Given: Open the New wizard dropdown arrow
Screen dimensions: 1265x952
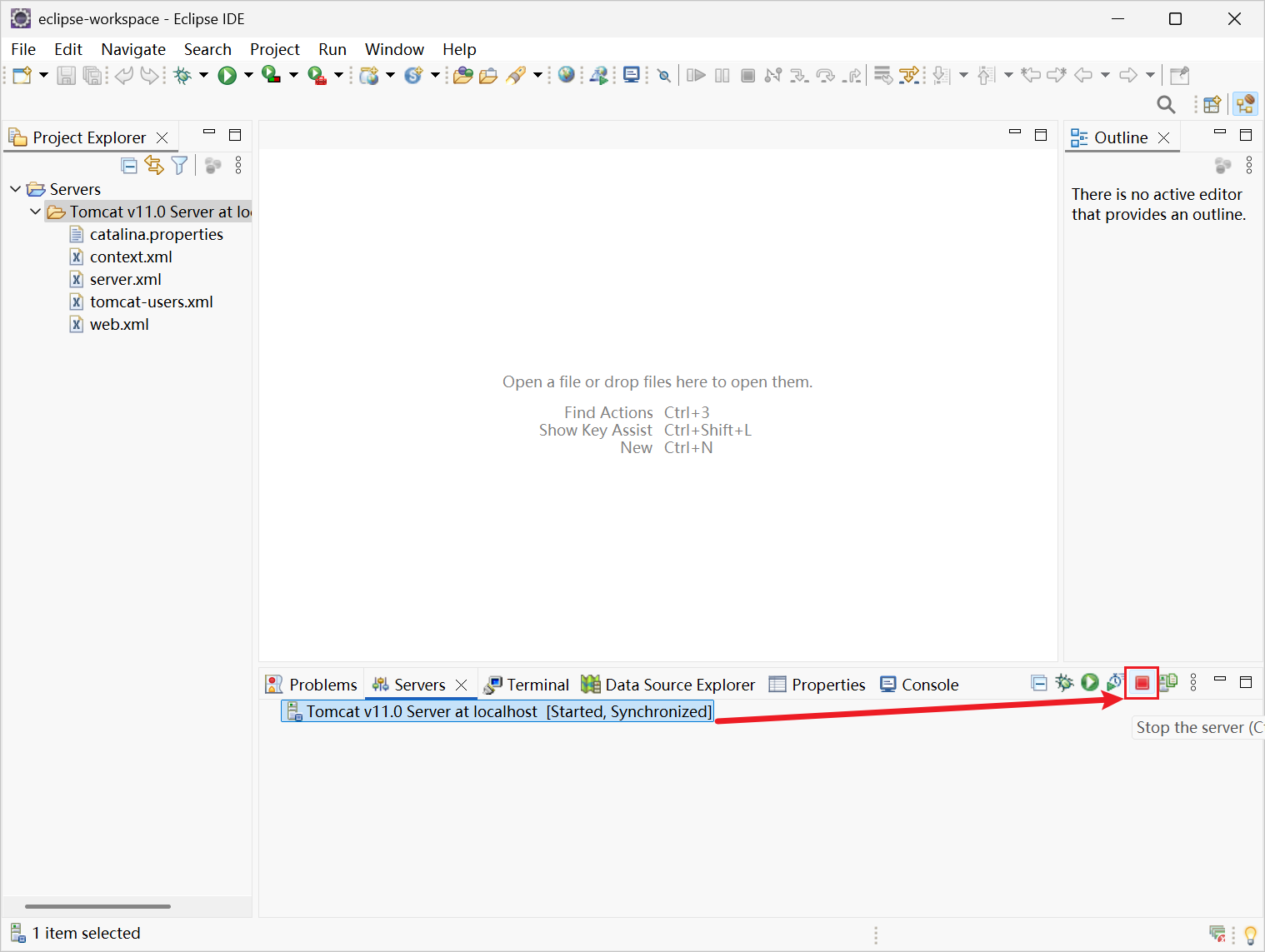Looking at the screenshot, I should pos(43,76).
